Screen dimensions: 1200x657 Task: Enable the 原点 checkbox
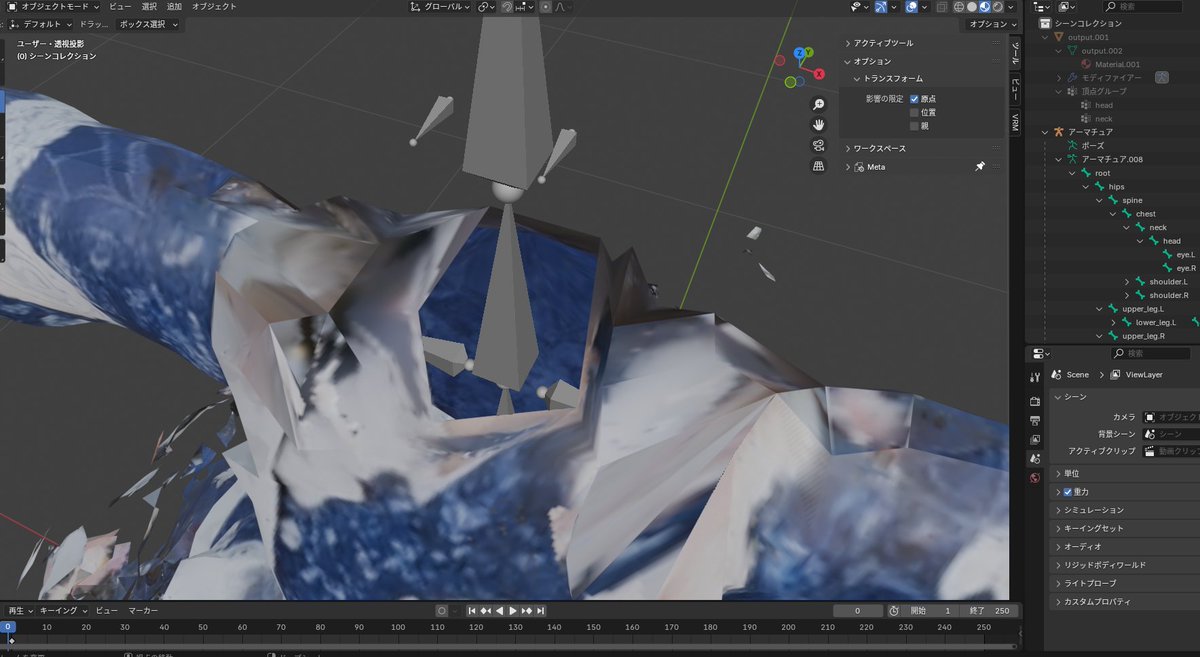[x=914, y=99]
